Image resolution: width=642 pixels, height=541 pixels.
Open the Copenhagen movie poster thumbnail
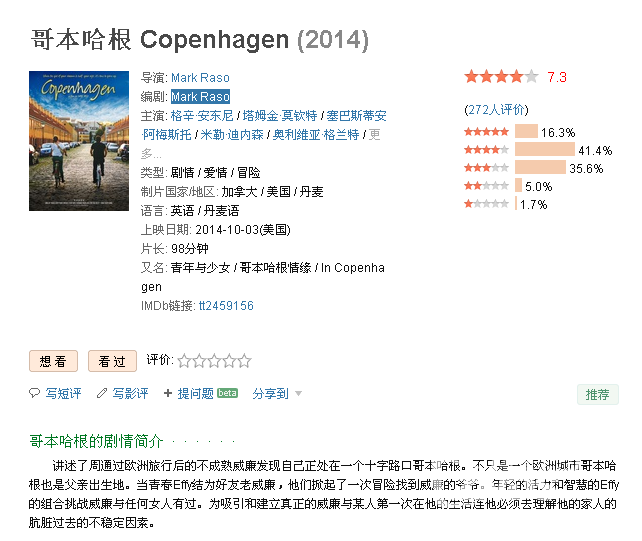(x=79, y=141)
